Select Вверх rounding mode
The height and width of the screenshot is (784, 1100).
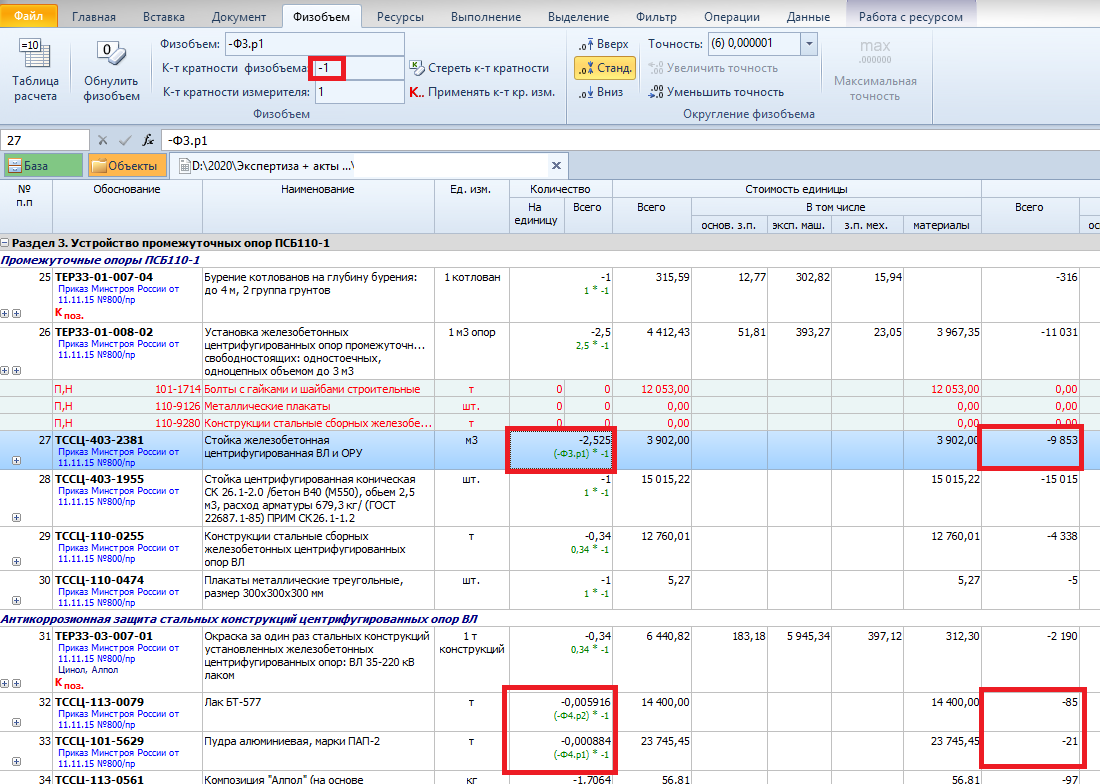(x=604, y=44)
